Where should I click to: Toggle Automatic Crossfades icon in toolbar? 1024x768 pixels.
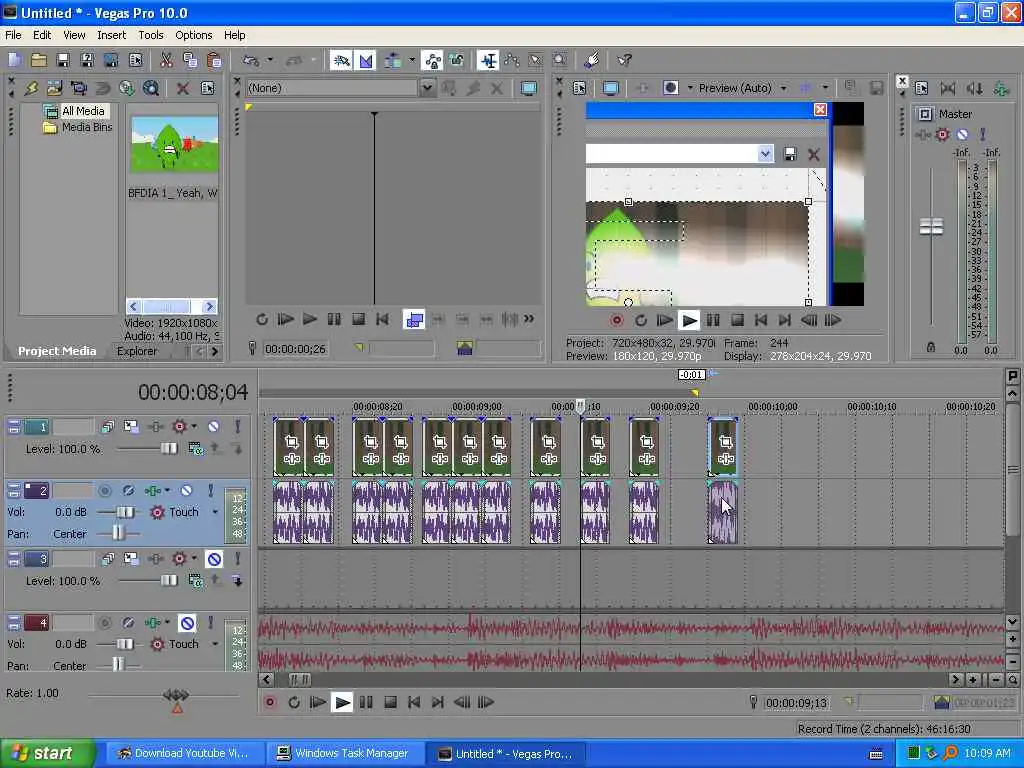point(366,61)
